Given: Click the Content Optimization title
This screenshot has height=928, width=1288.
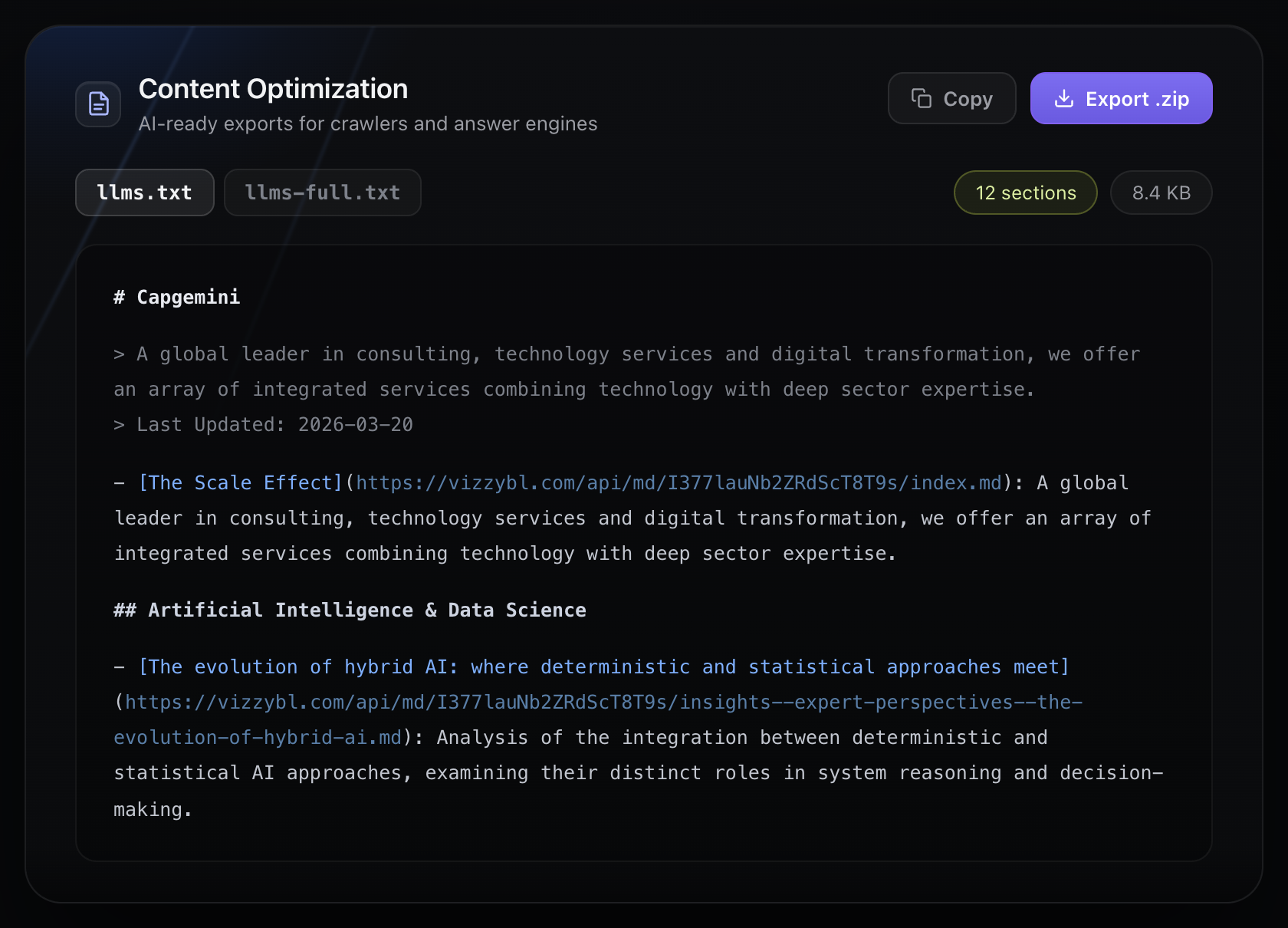Looking at the screenshot, I should click(x=273, y=89).
